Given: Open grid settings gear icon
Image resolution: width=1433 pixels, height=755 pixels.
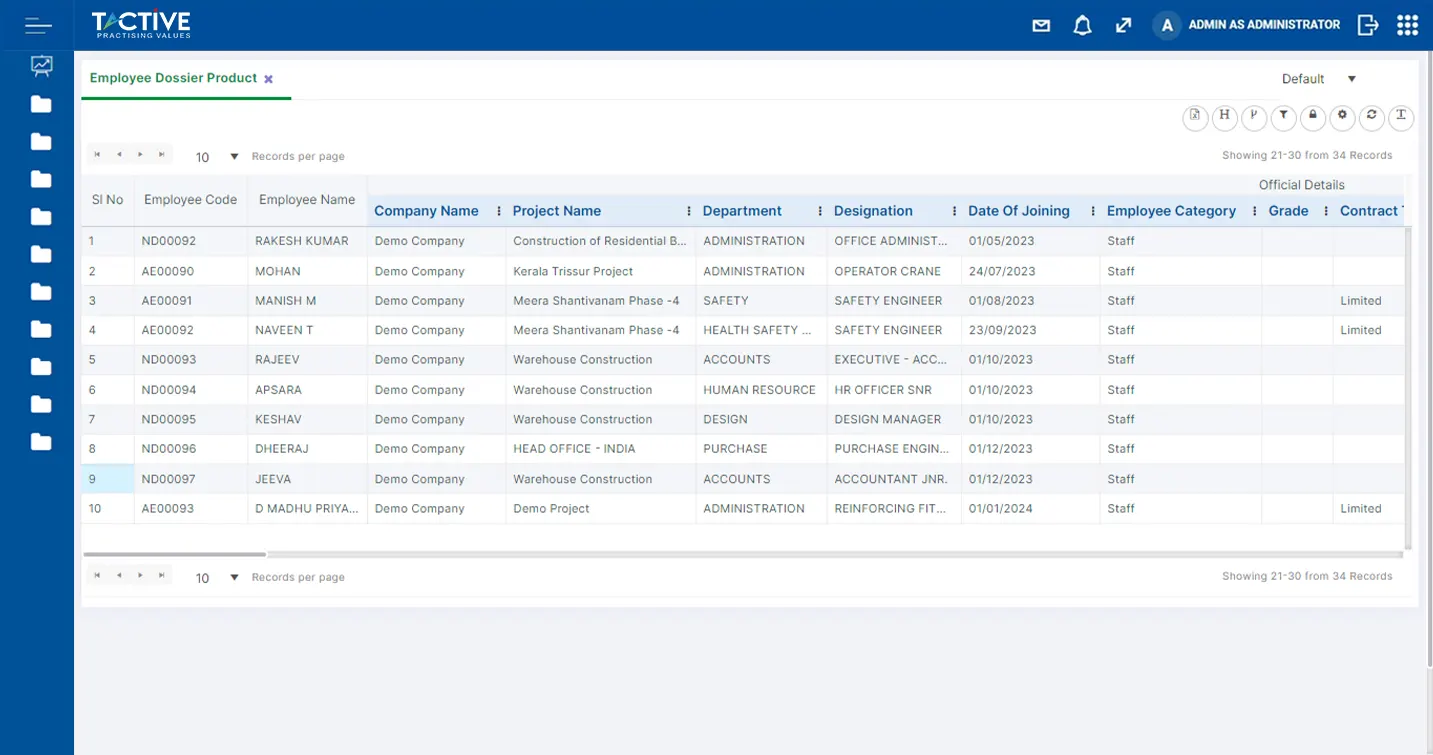Looking at the screenshot, I should [1342, 117].
